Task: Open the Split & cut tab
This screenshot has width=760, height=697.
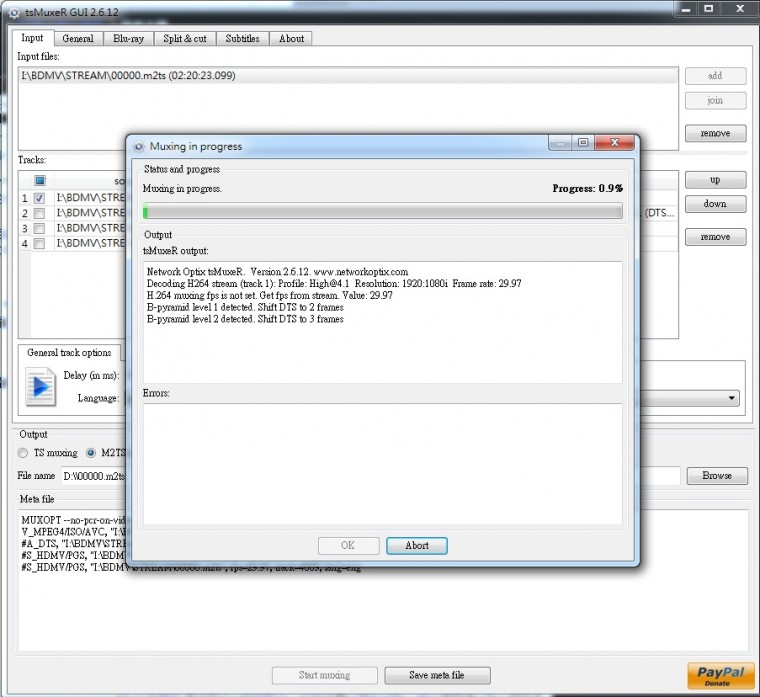Action: click(185, 38)
